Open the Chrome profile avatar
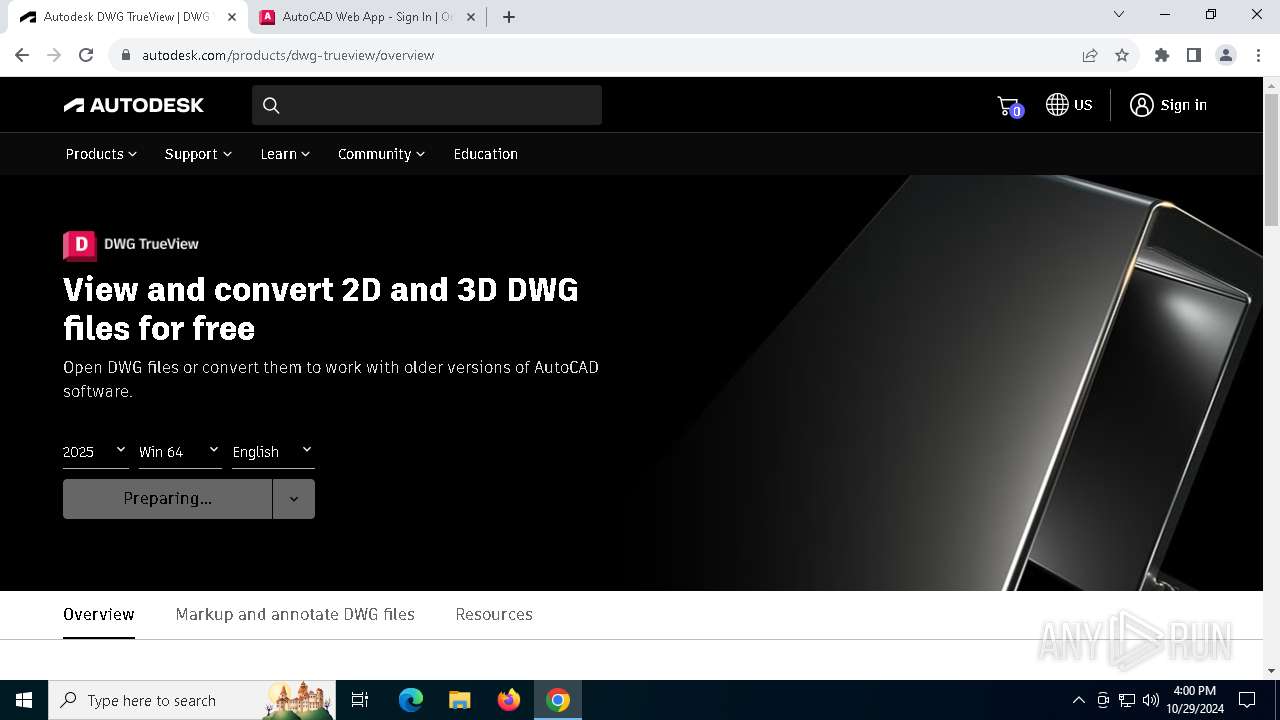The height and width of the screenshot is (720, 1280). point(1226,55)
